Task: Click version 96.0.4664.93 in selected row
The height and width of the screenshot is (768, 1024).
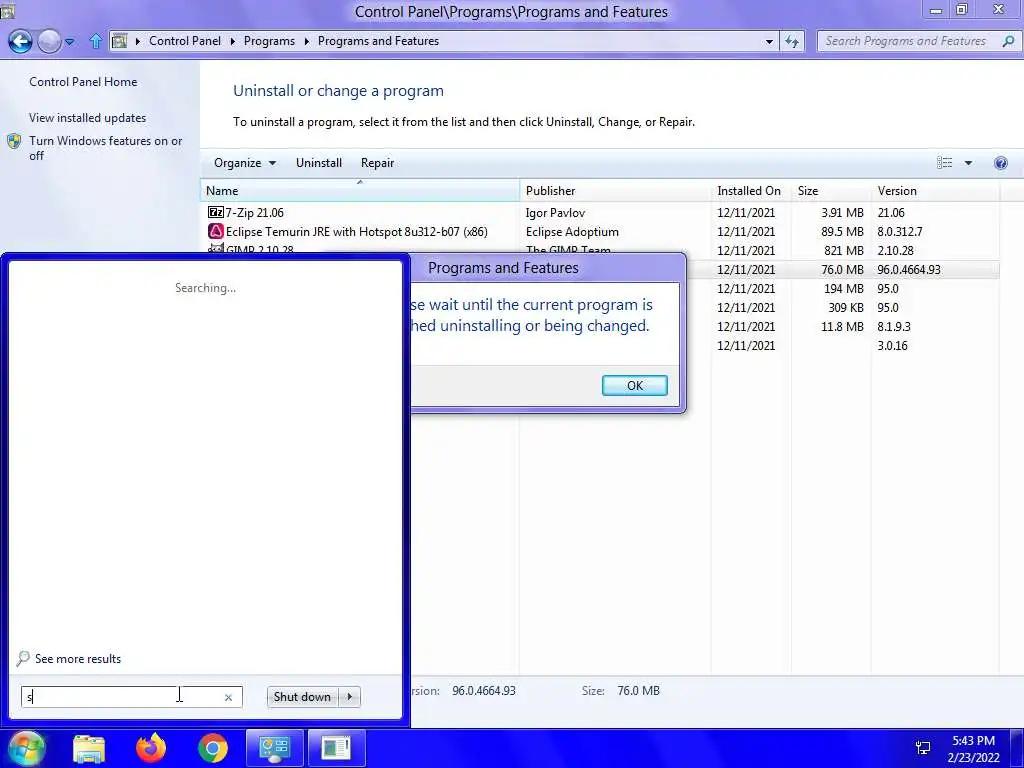Action: (x=909, y=269)
